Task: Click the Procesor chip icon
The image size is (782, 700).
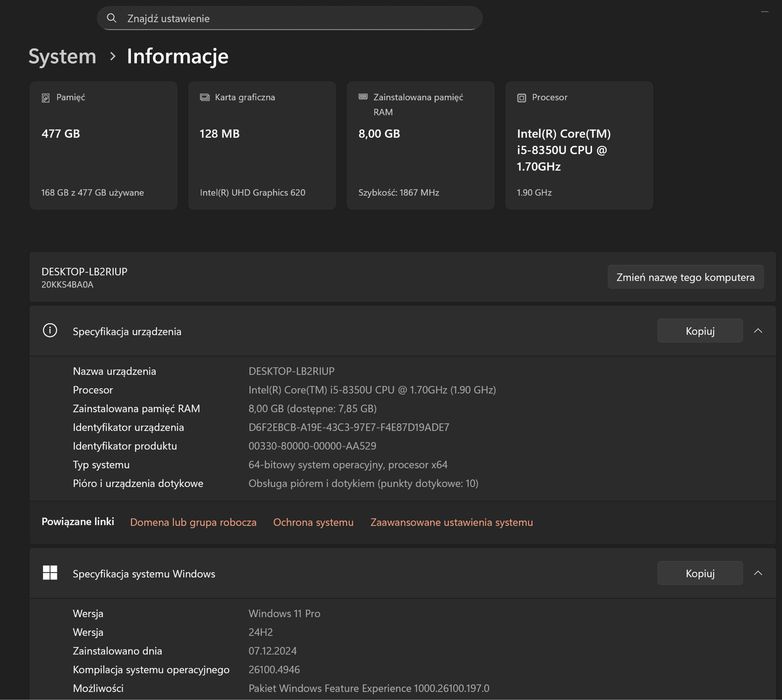Action: (x=521, y=98)
